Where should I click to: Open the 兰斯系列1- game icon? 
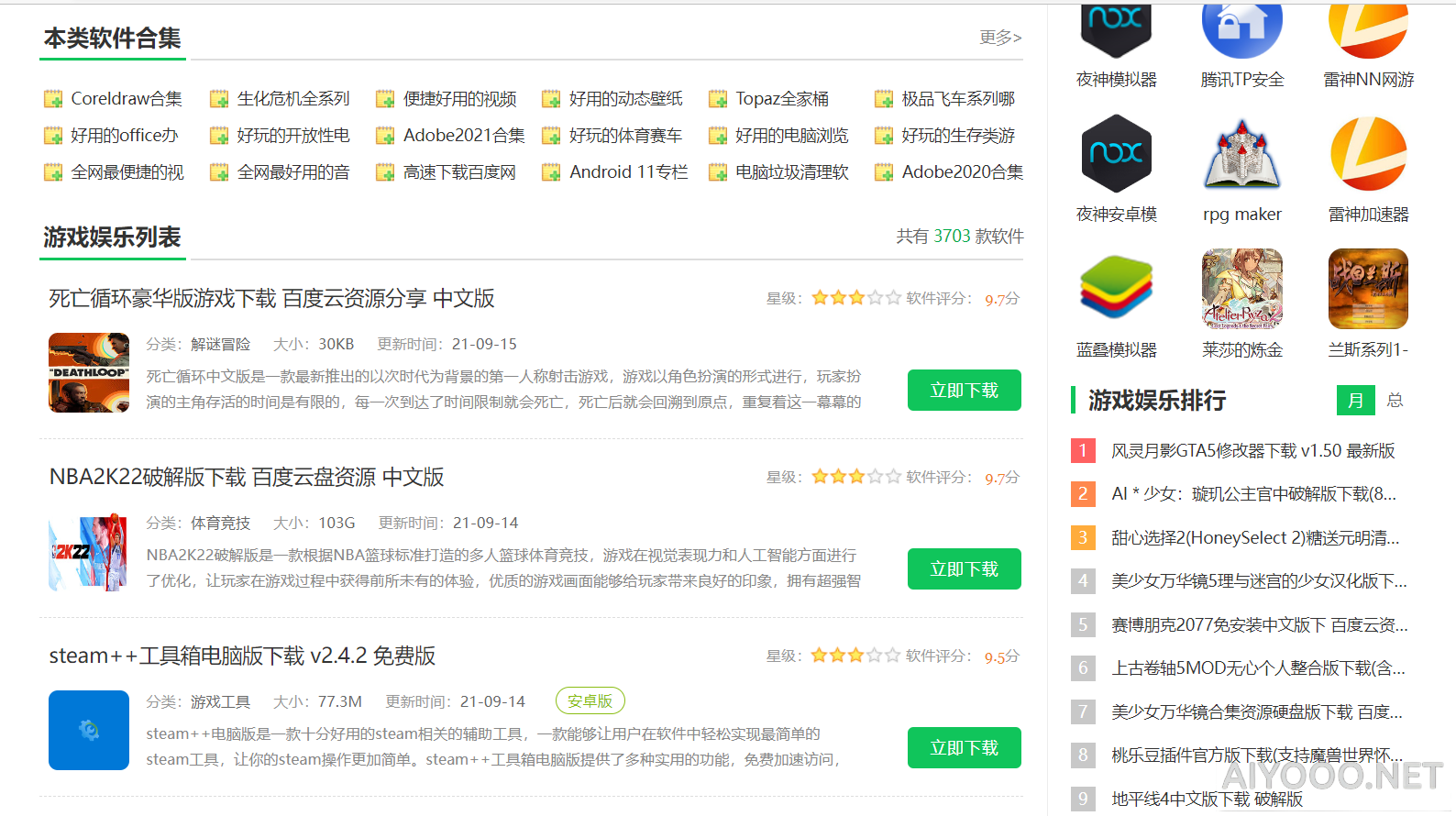pos(1368,289)
